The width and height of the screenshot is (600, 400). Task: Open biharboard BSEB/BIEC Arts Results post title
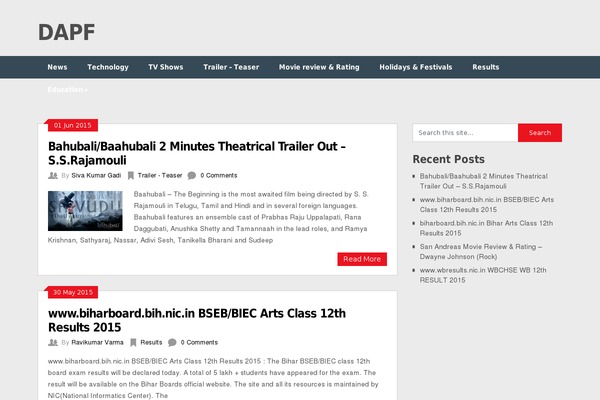point(197,320)
